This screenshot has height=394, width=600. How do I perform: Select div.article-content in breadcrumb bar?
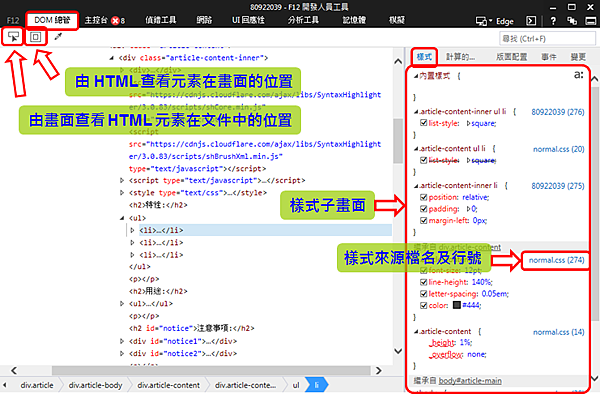point(169,385)
